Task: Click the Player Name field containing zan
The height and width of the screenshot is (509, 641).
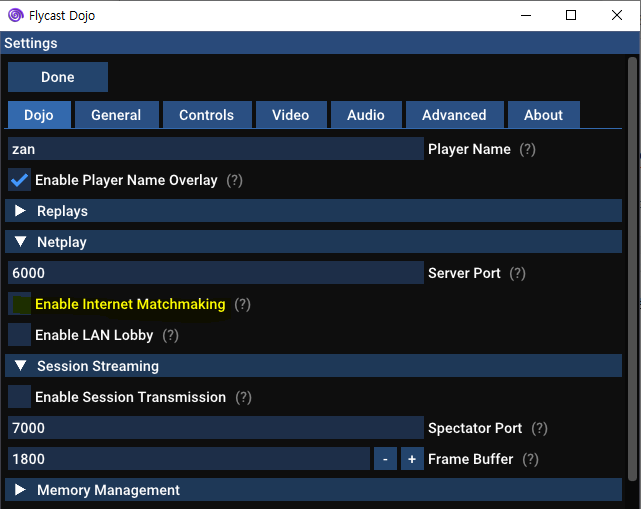Action: [216, 149]
